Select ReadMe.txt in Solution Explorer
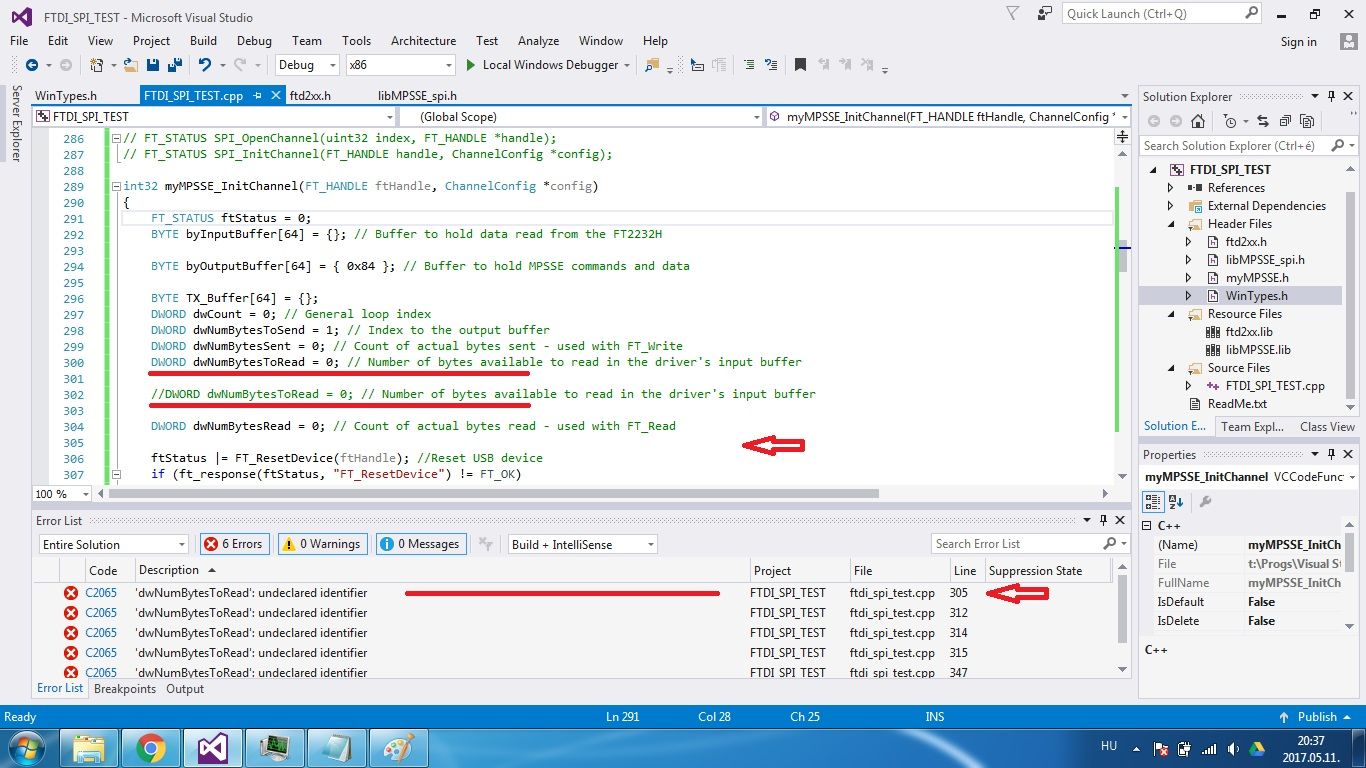Viewport: 1366px width, 768px height. tap(1237, 404)
